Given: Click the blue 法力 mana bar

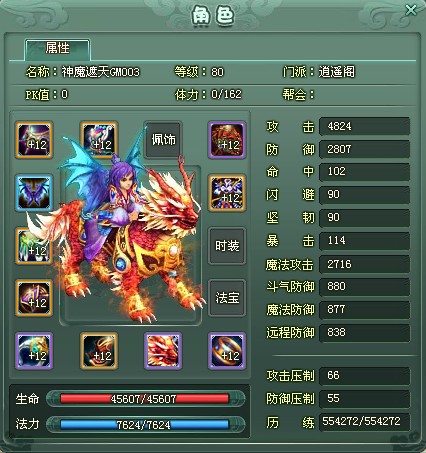Looking at the screenshot, I should click(145, 425).
